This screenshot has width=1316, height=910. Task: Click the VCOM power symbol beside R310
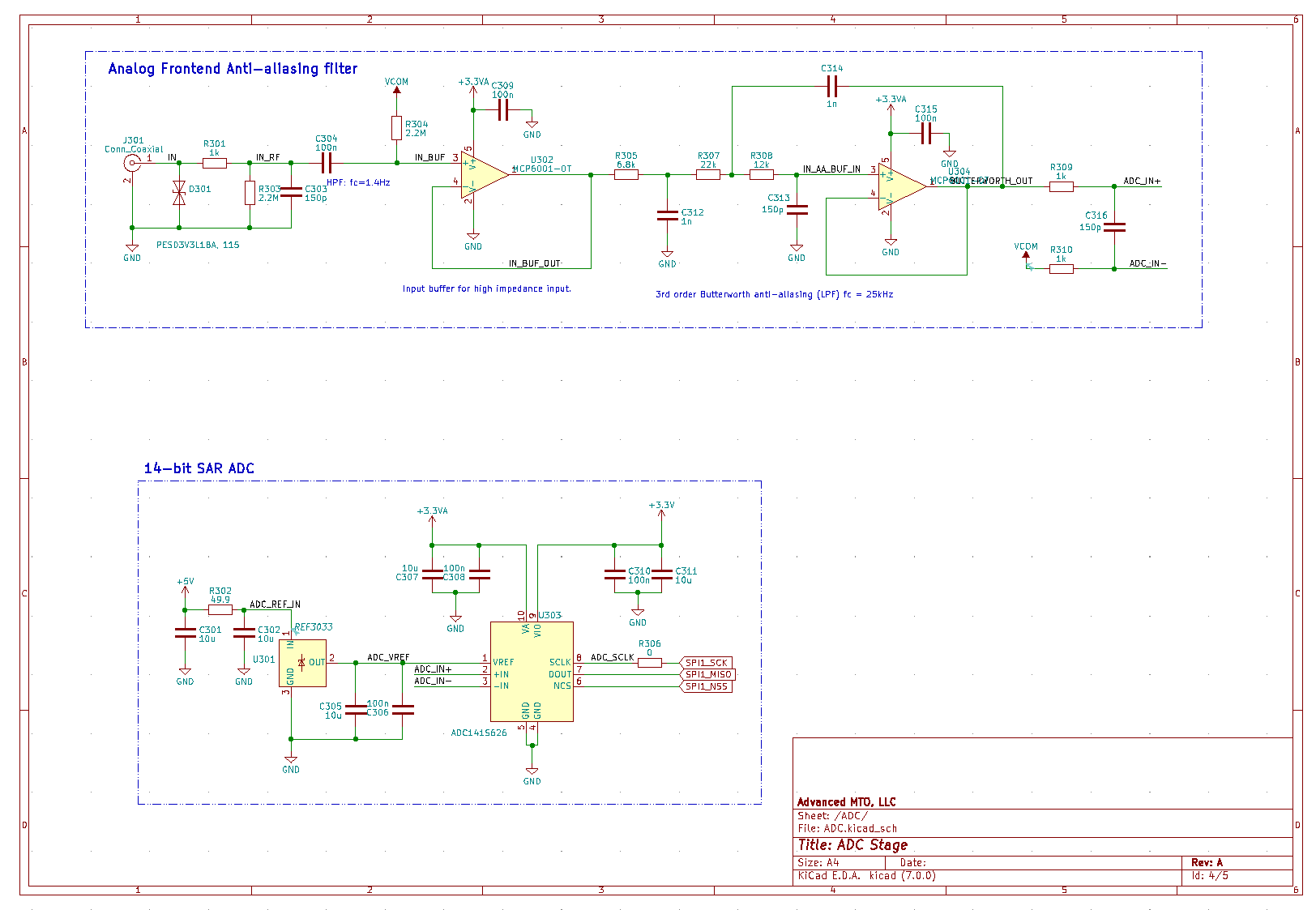click(1026, 250)
